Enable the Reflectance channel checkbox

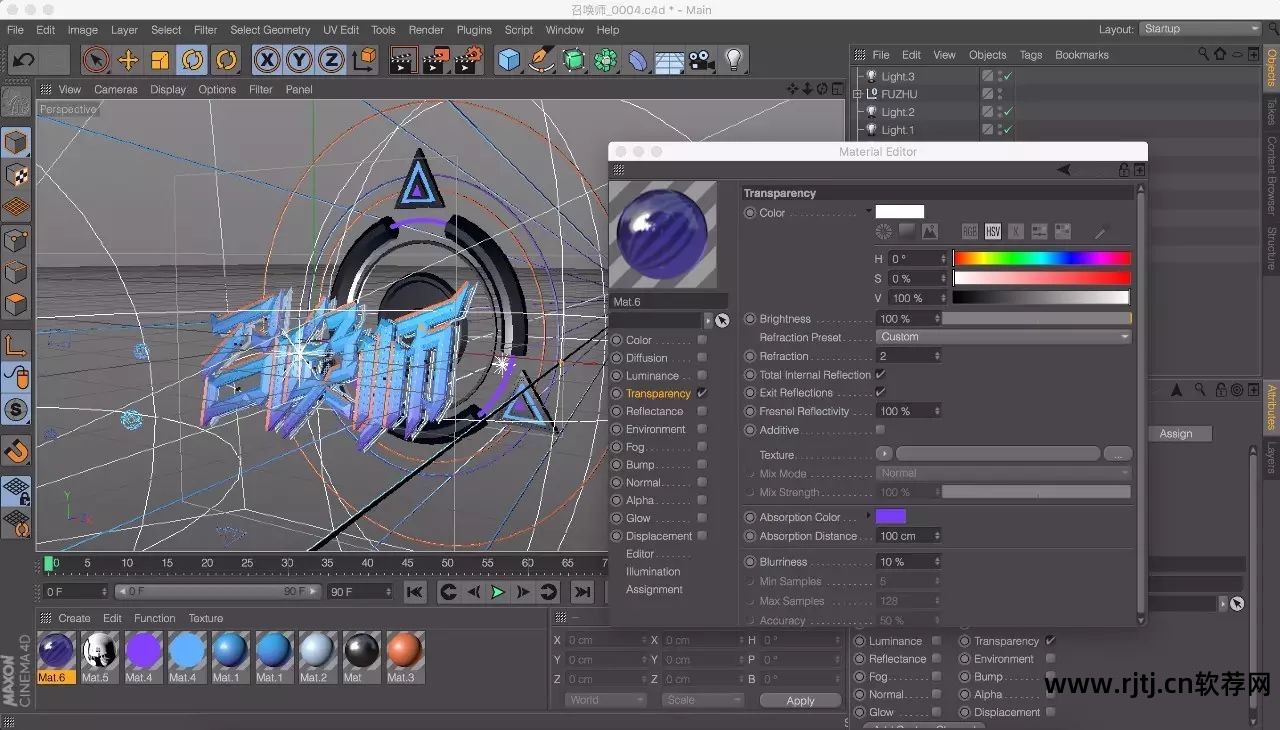[x=702, y=411]
